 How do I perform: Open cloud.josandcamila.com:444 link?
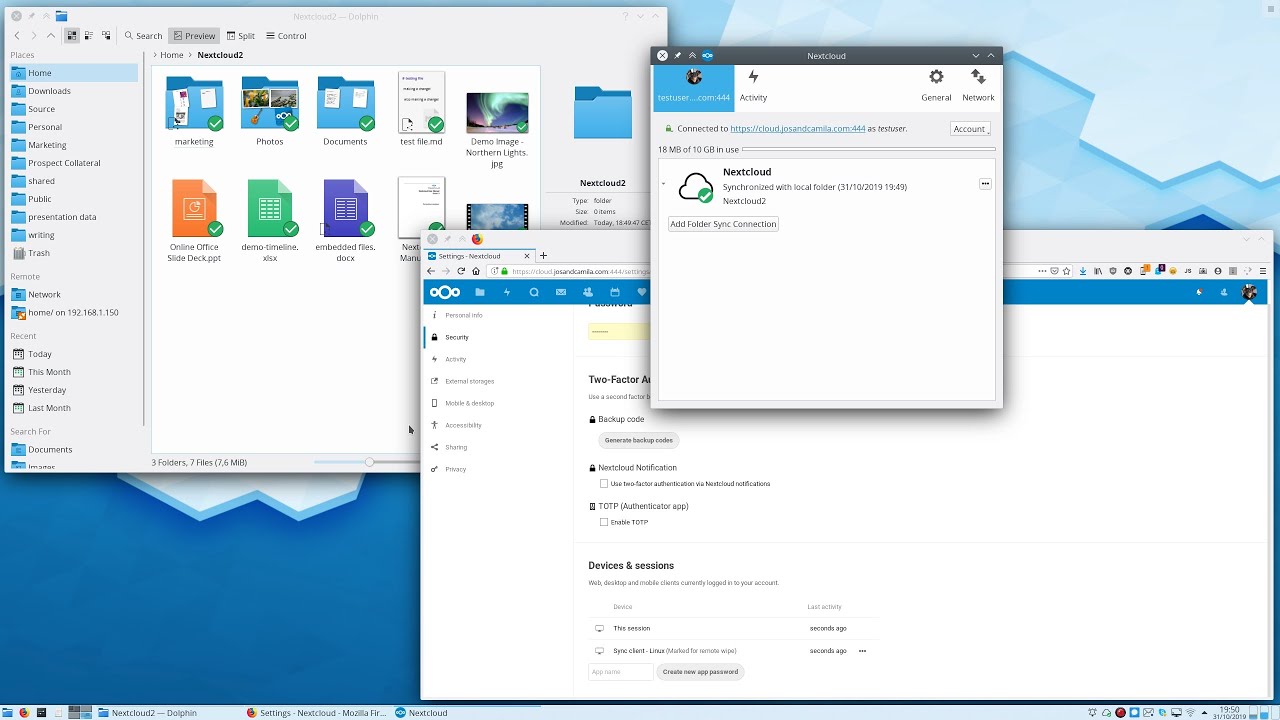pos(798,129)
